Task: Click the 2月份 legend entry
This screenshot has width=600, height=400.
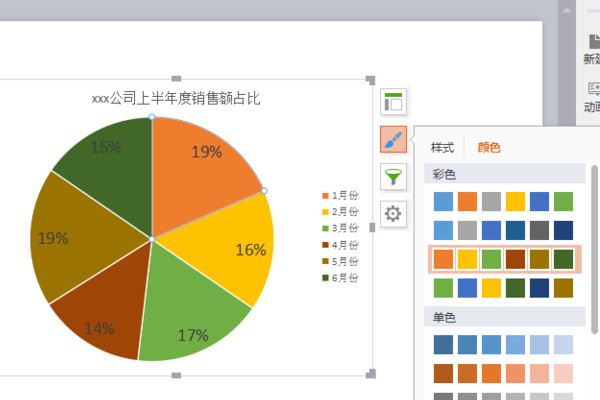Action: tap(340, 212)
